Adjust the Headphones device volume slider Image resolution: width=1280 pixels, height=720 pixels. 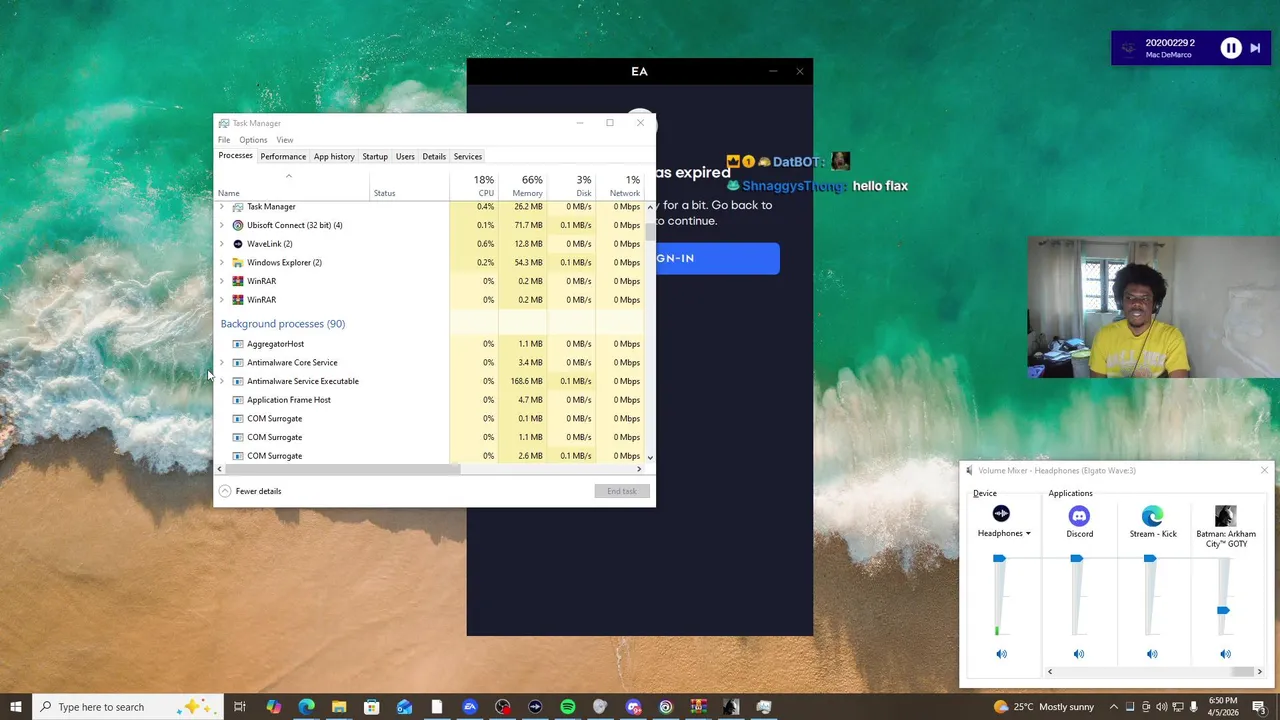pyautogui.click(x=999, y=559)
